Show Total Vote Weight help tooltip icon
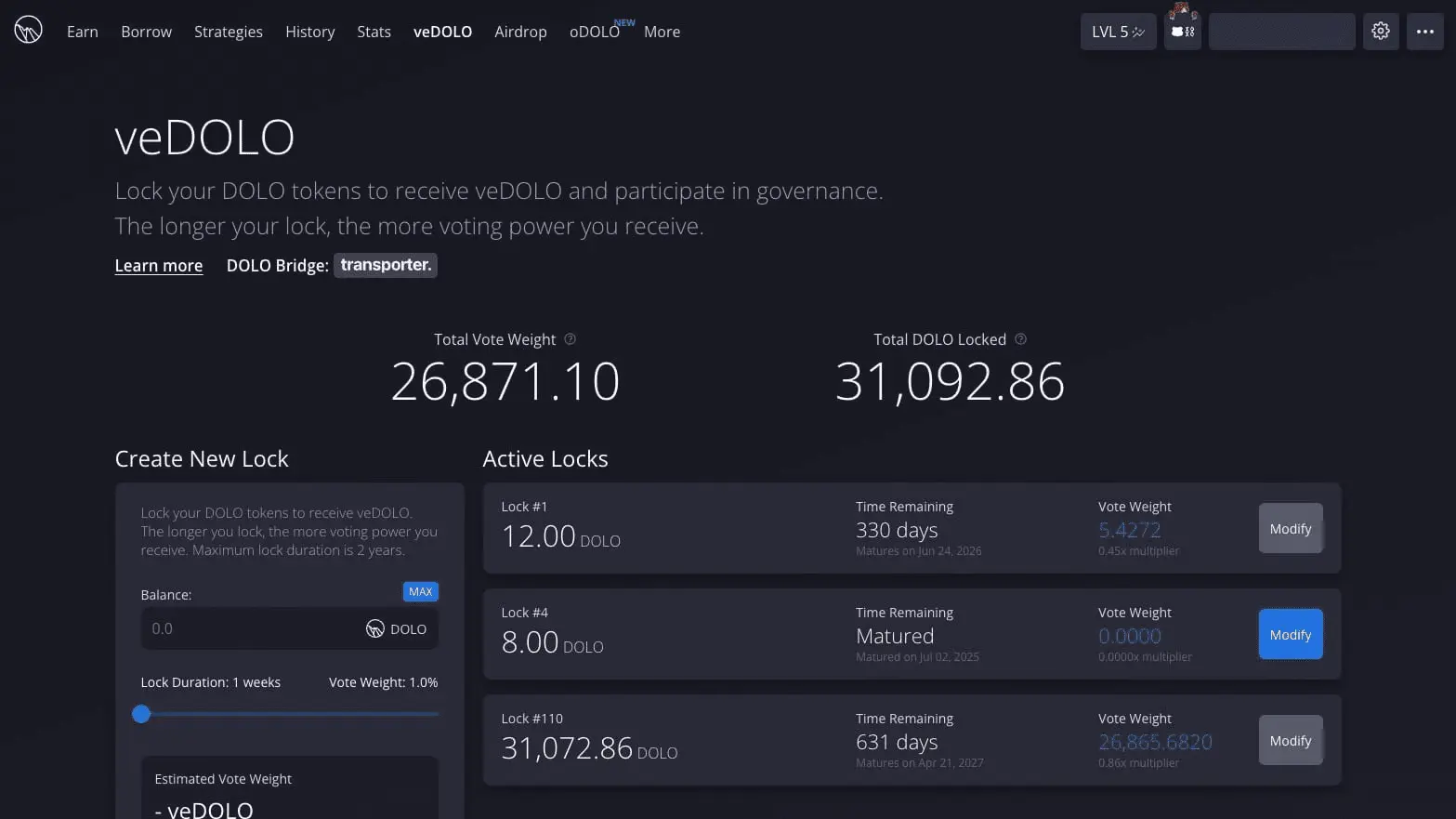The height and width of the screenshot is (819, 1456). point(571,339)
